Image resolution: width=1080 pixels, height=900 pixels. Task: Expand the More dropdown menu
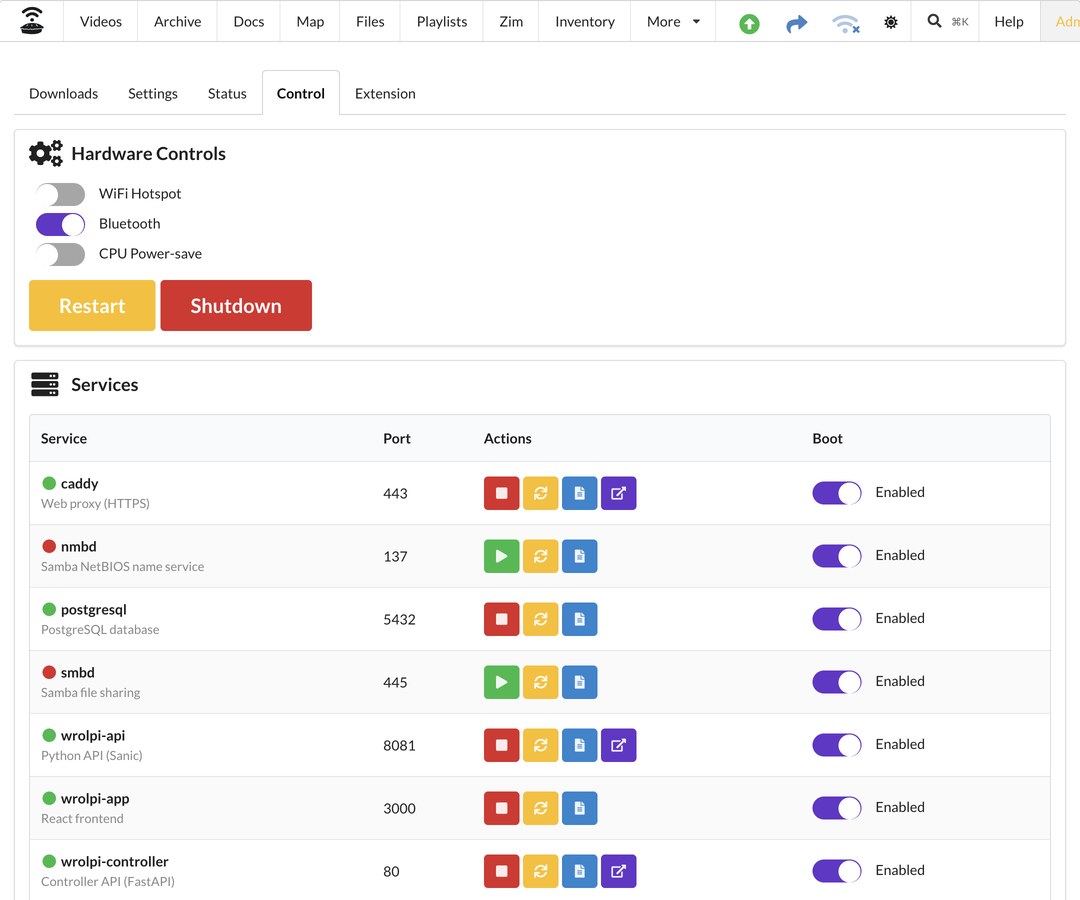pos(673,21)
